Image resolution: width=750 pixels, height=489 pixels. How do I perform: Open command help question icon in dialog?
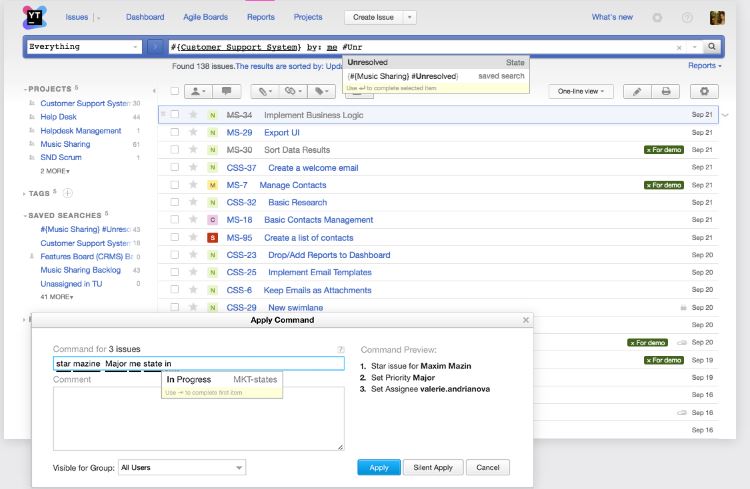(341, 350)
